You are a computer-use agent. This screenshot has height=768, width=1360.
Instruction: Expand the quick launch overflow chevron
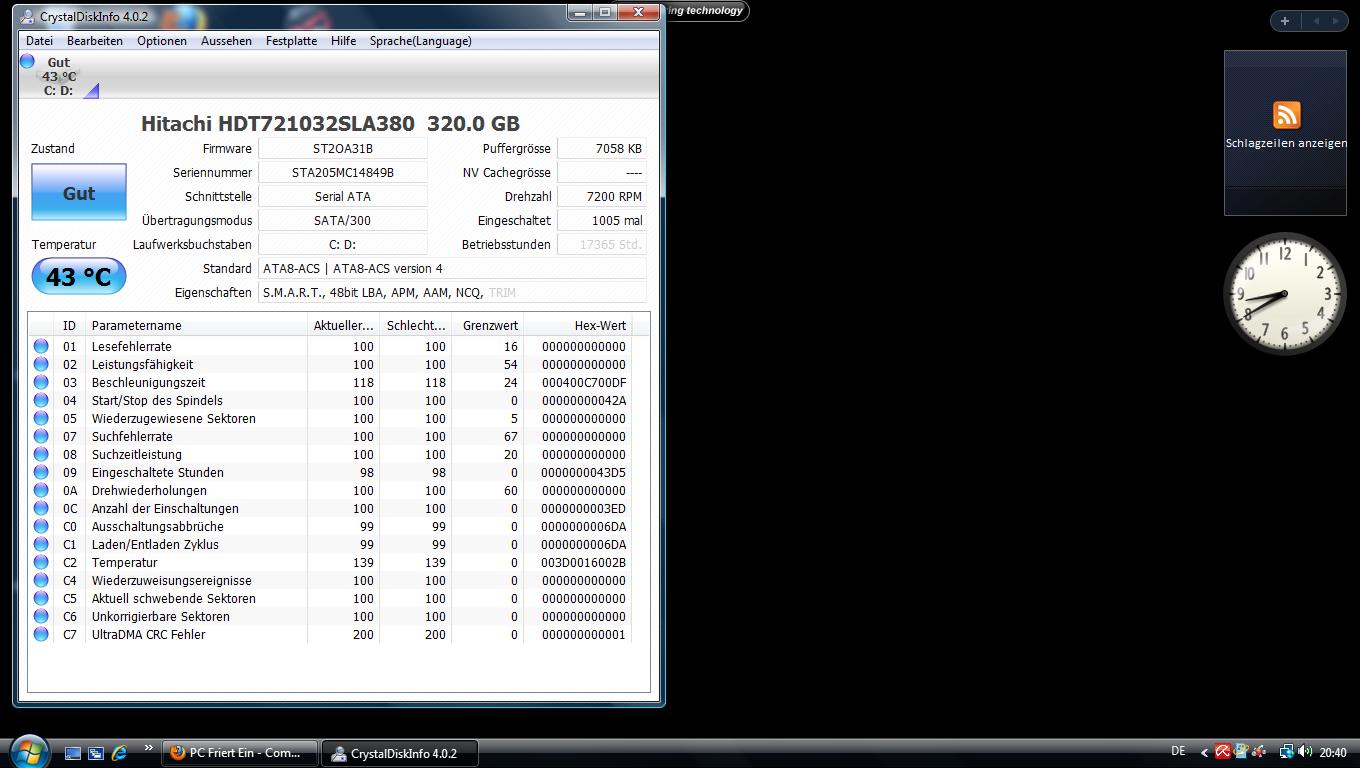[149, 748]
